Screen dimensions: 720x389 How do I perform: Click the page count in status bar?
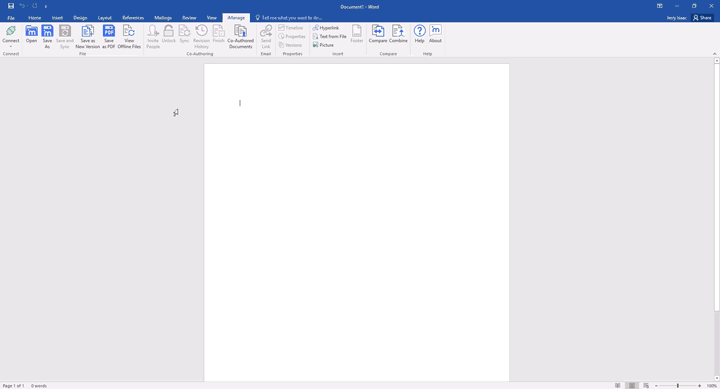click(x=13, y=386)
